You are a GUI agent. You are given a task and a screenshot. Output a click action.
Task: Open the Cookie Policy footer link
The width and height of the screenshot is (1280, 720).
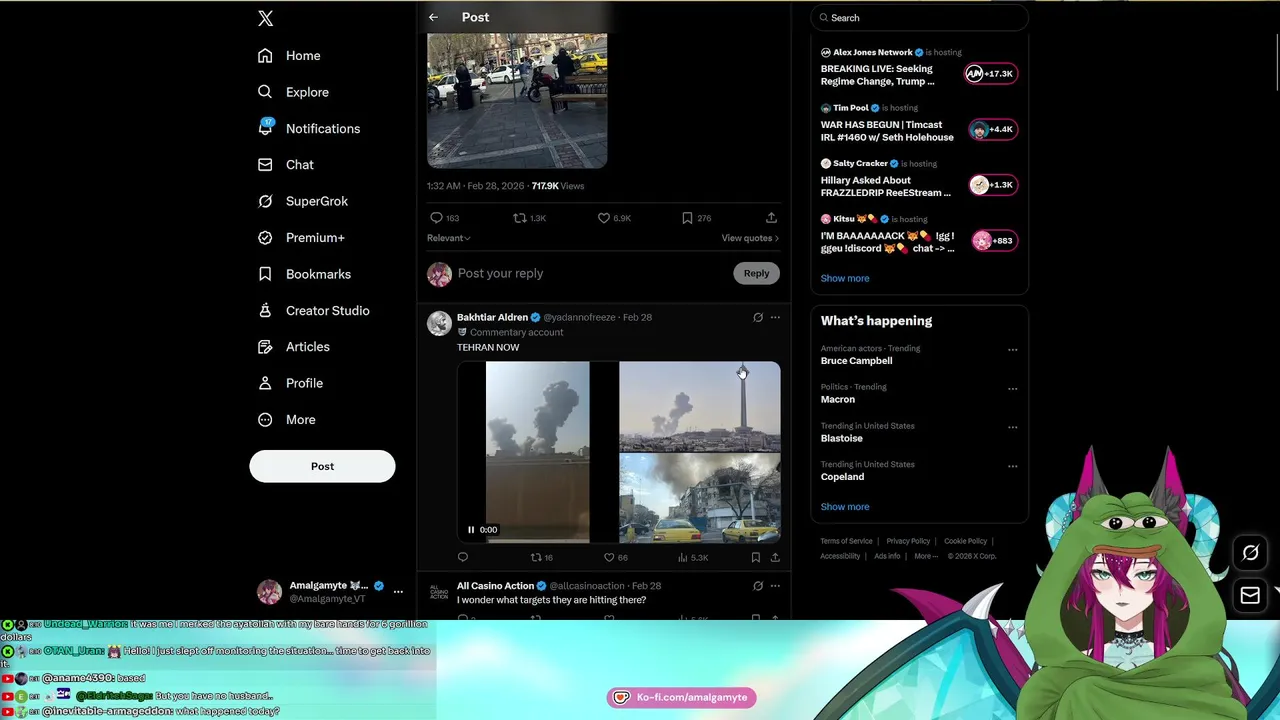point(965,541)
